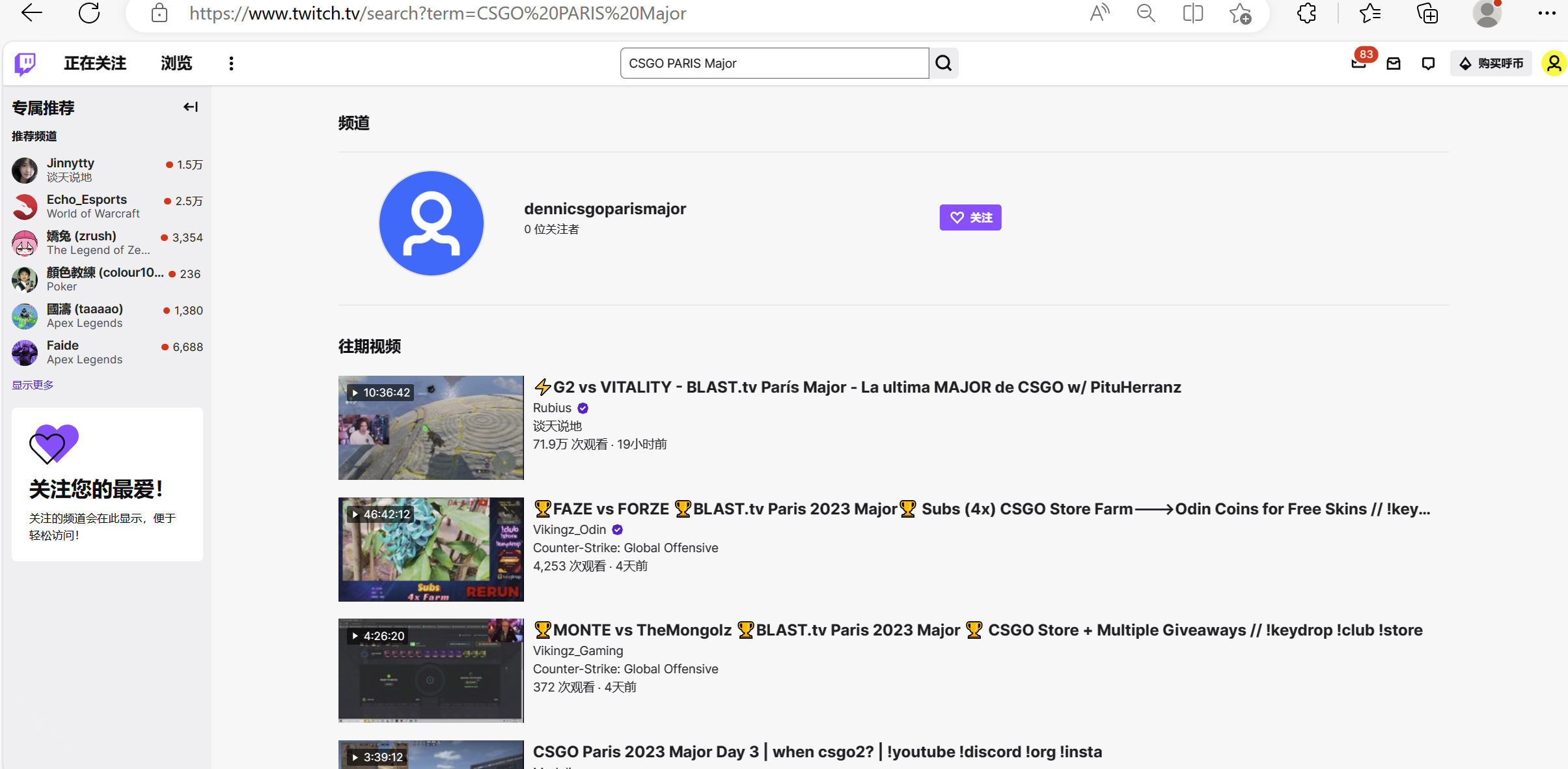The image size is (1568, 769).
Task: Open the CSGO Paris 2023 Major Day 3 title
Action: 818,752
